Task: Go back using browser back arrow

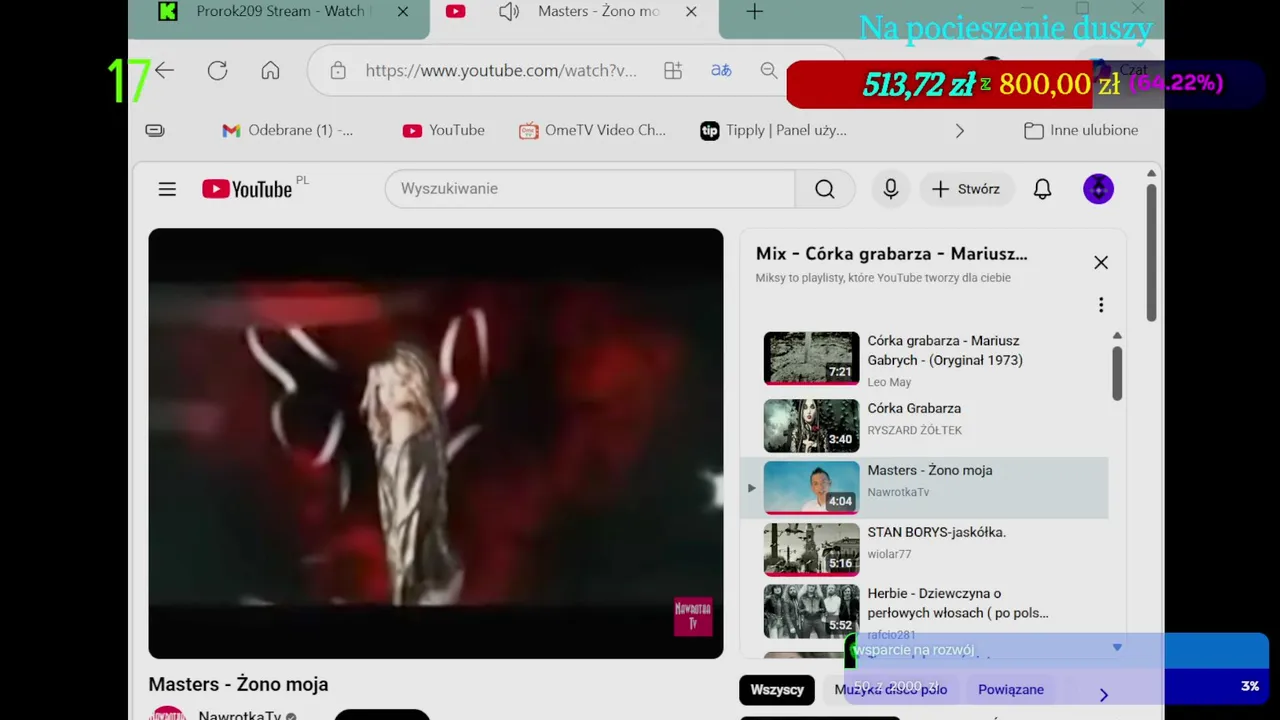Action: tap(165, 70)
